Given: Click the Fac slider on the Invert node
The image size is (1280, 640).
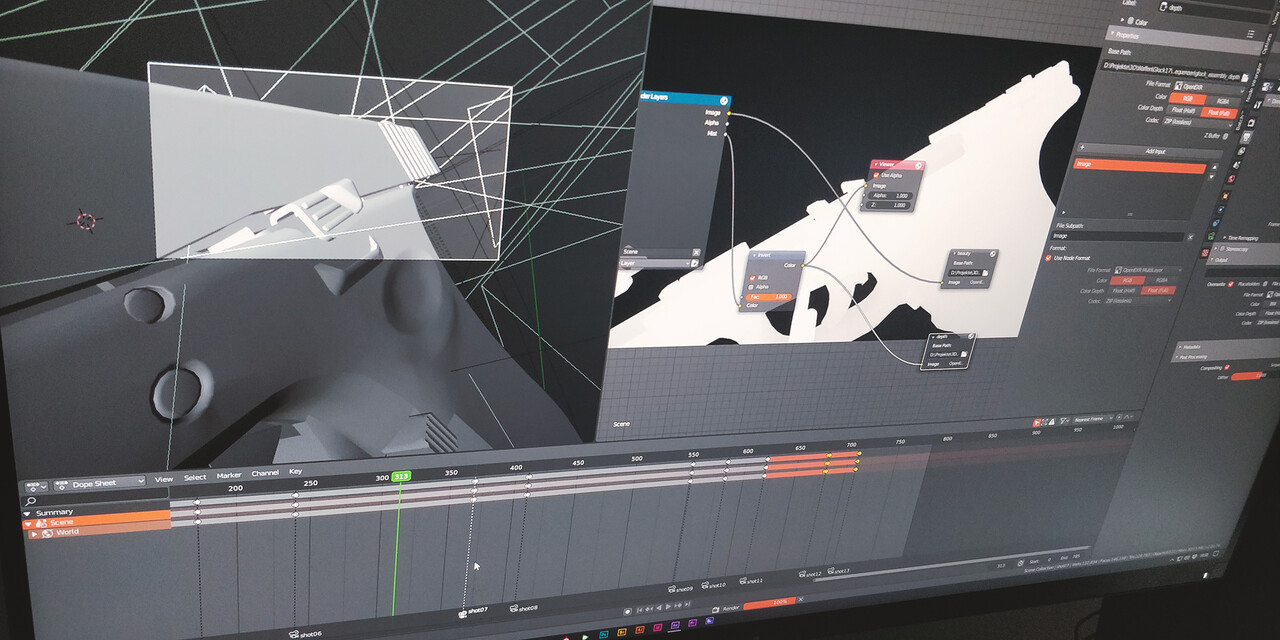Looking at the screenshot, I should tap(768, 297).
